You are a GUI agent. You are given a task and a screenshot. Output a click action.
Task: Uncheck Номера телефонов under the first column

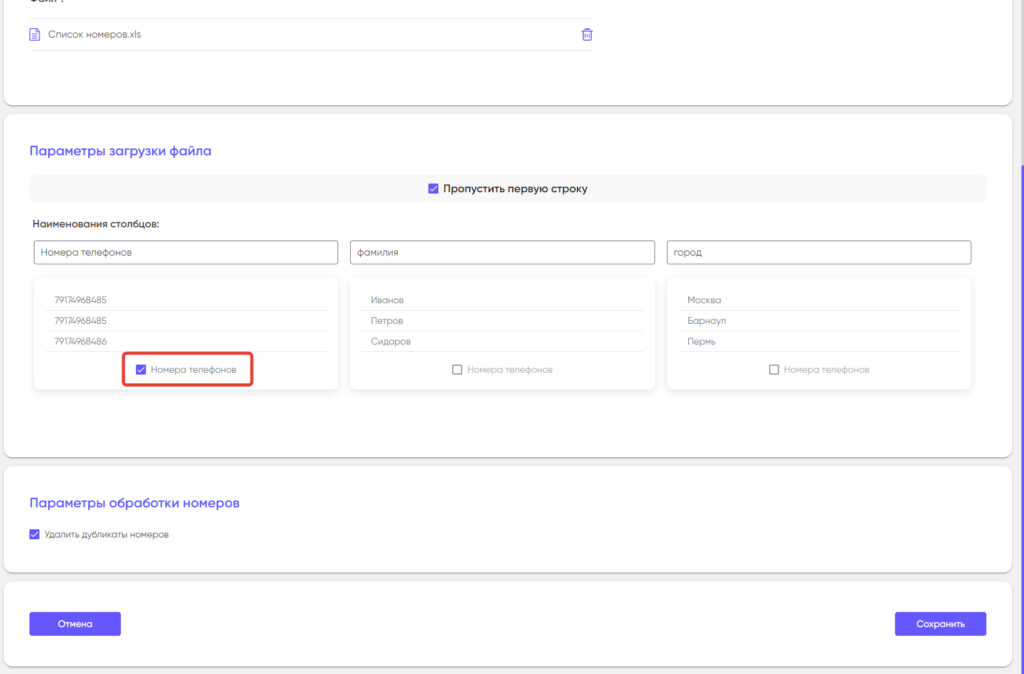(x=141, y=370)
